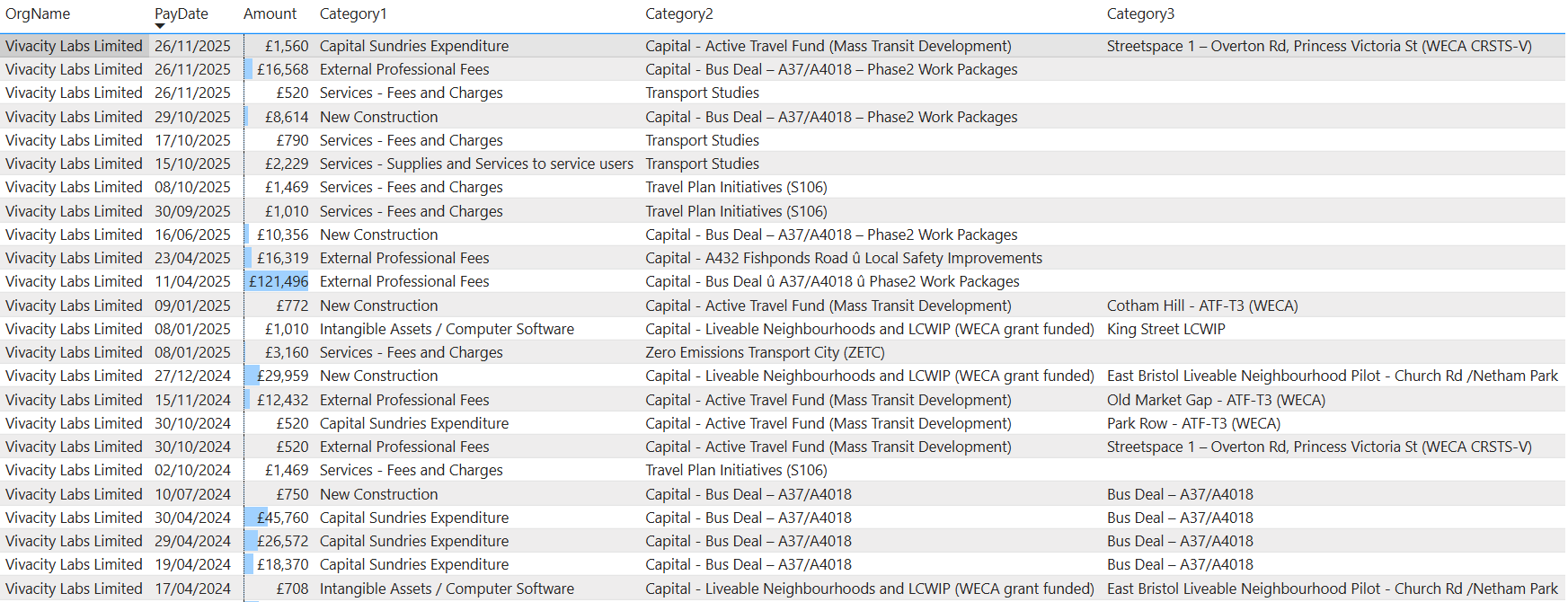This screenshot has width=1568, height=602.
Task: Select the 17/04/2024 pay date cell
Action: [x=192, y=589]
